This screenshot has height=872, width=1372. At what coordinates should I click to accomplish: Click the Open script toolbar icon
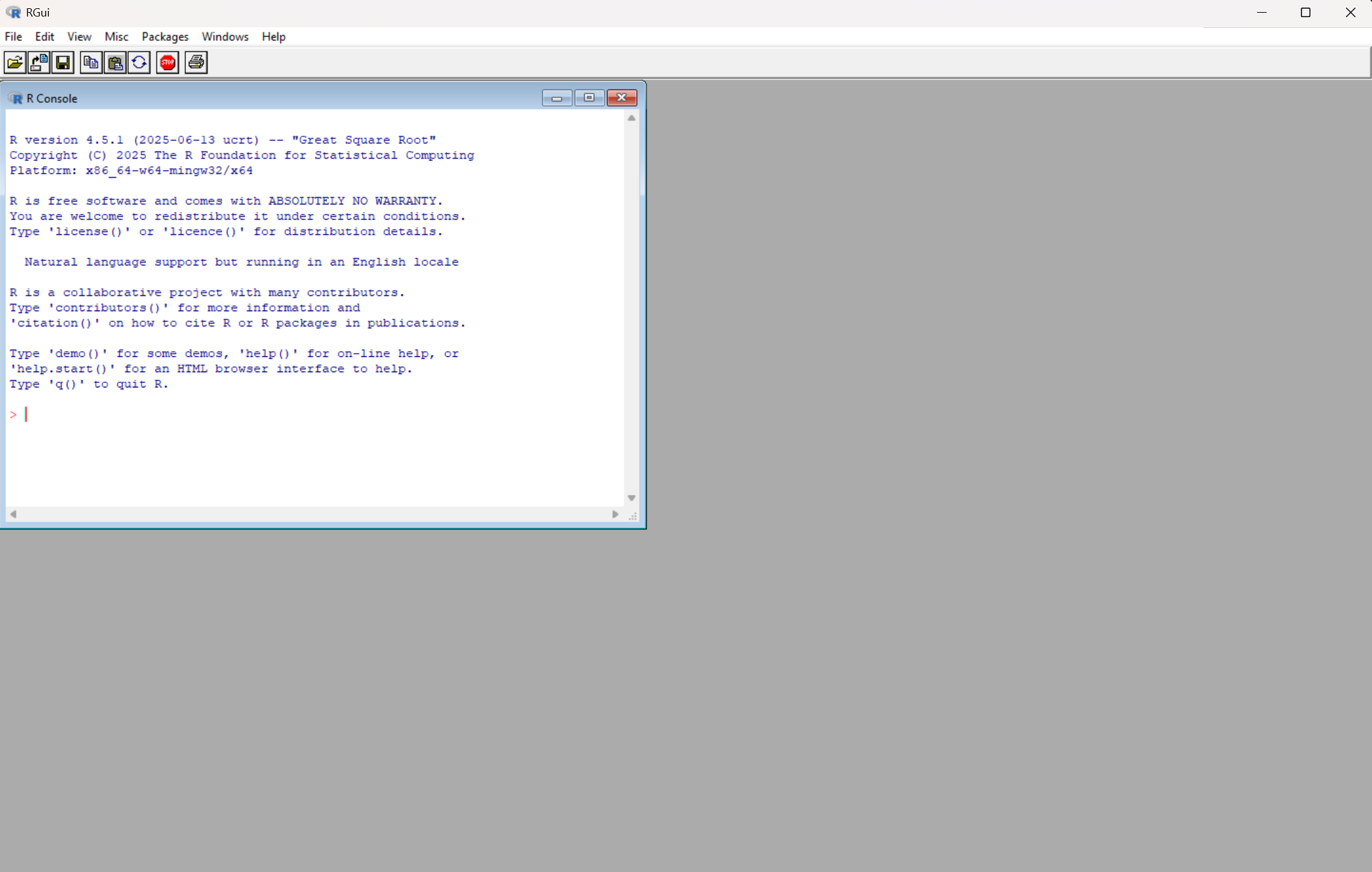coord(15,62)
